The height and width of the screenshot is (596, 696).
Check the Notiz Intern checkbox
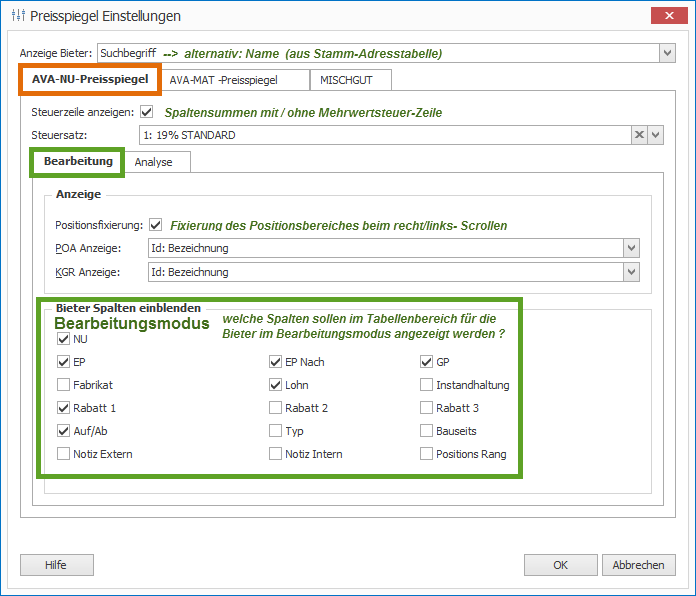pos(276,454)
